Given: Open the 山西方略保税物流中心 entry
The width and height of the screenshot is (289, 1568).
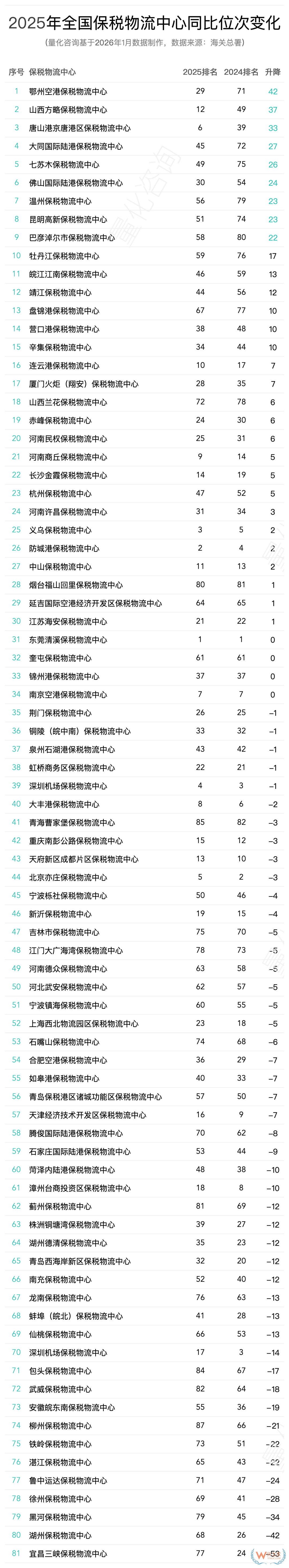Looking at the screenshot, I should [68, 110].
